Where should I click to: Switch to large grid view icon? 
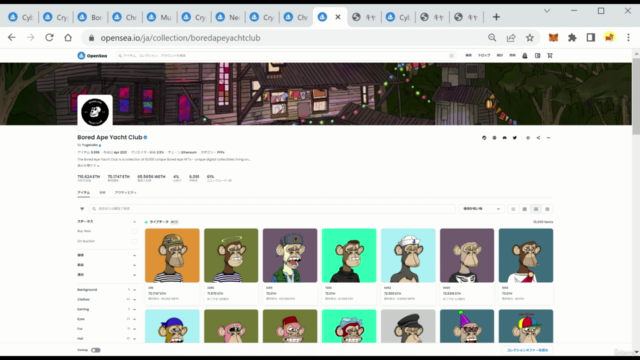point(525,209)
